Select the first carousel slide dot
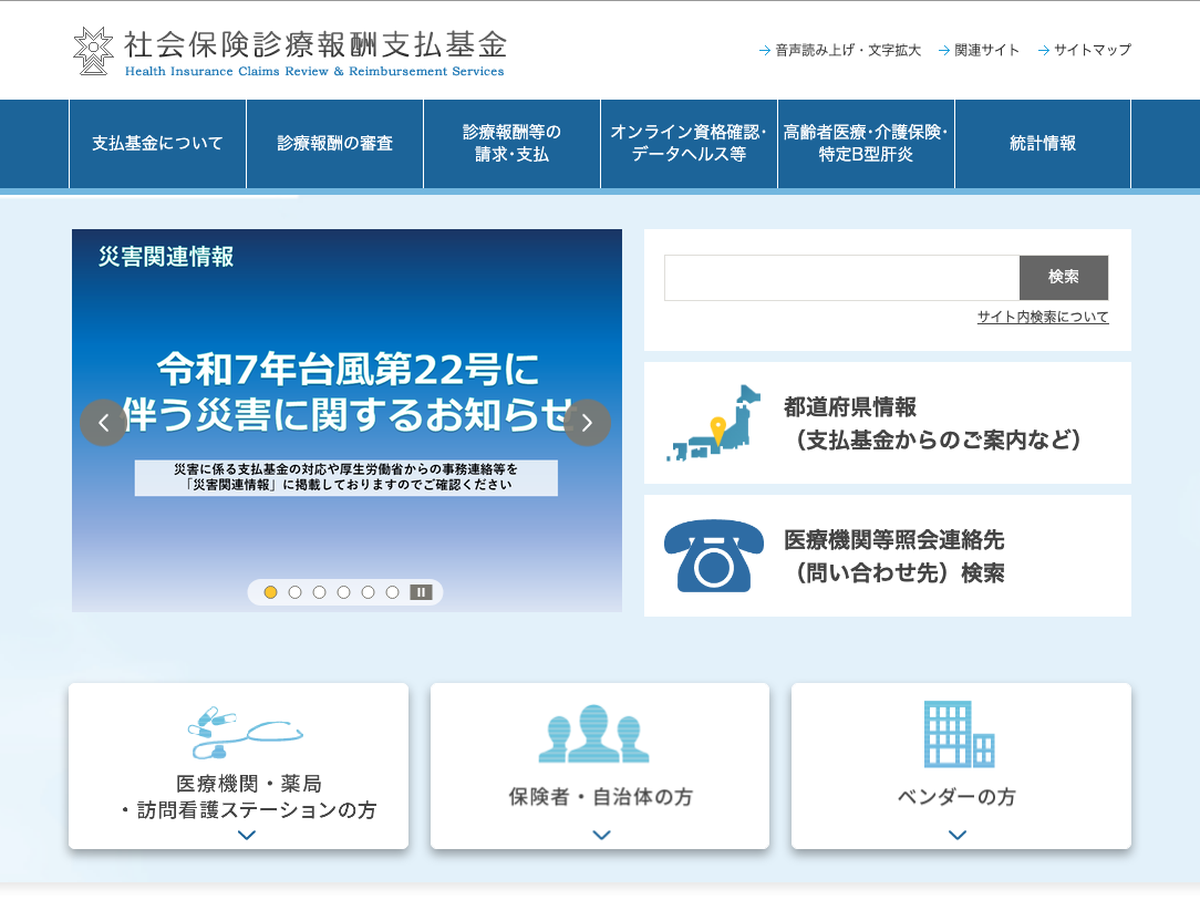Viewport: 1200px width, 900px height. pyautogui.click(x=271, y=592)
